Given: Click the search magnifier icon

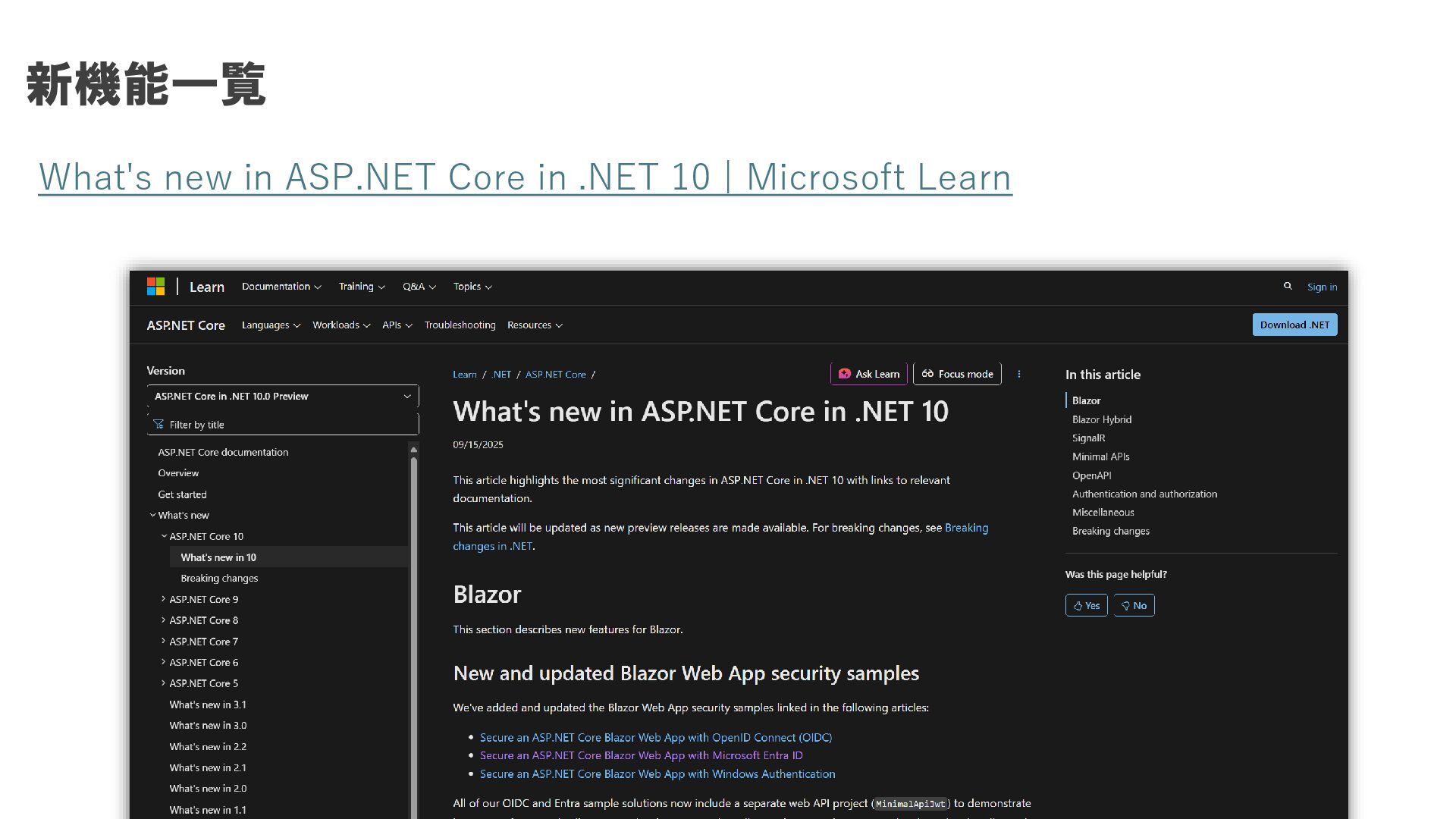Looking at the screenshot, I should click(1287, 286).
